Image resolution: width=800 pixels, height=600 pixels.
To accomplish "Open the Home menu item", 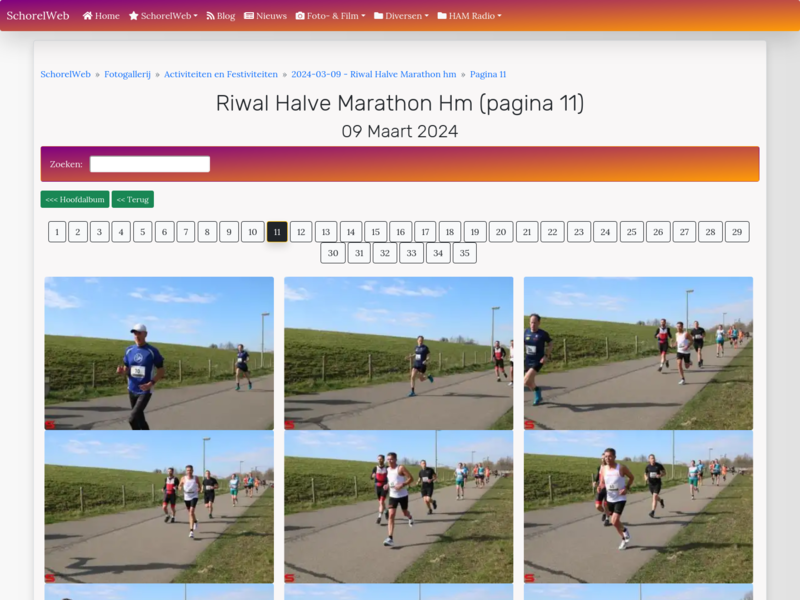I will pos(101,16).
